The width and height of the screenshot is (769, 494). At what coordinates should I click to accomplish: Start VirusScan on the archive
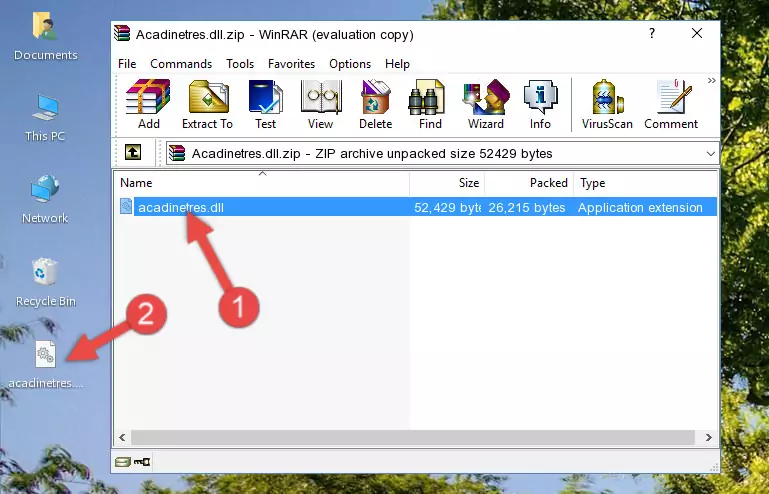click(x=607, y=104)
